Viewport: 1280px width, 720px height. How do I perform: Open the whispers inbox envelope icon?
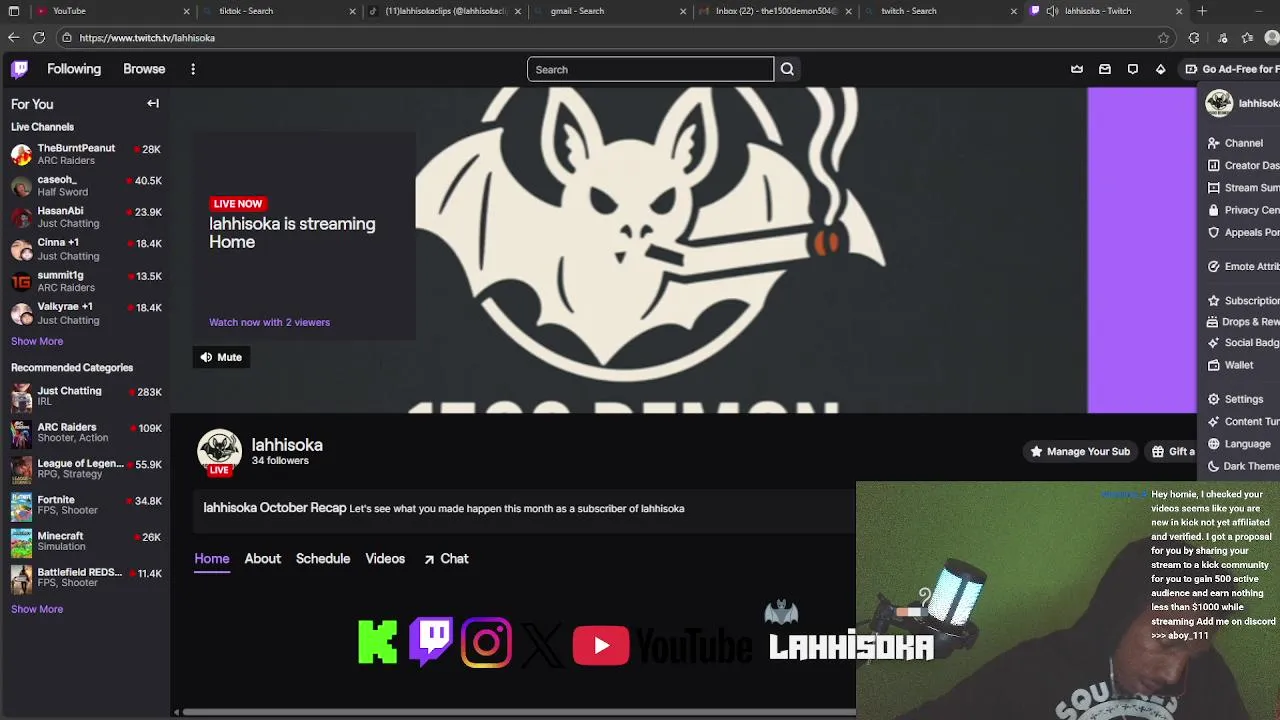click(1105, 69)
